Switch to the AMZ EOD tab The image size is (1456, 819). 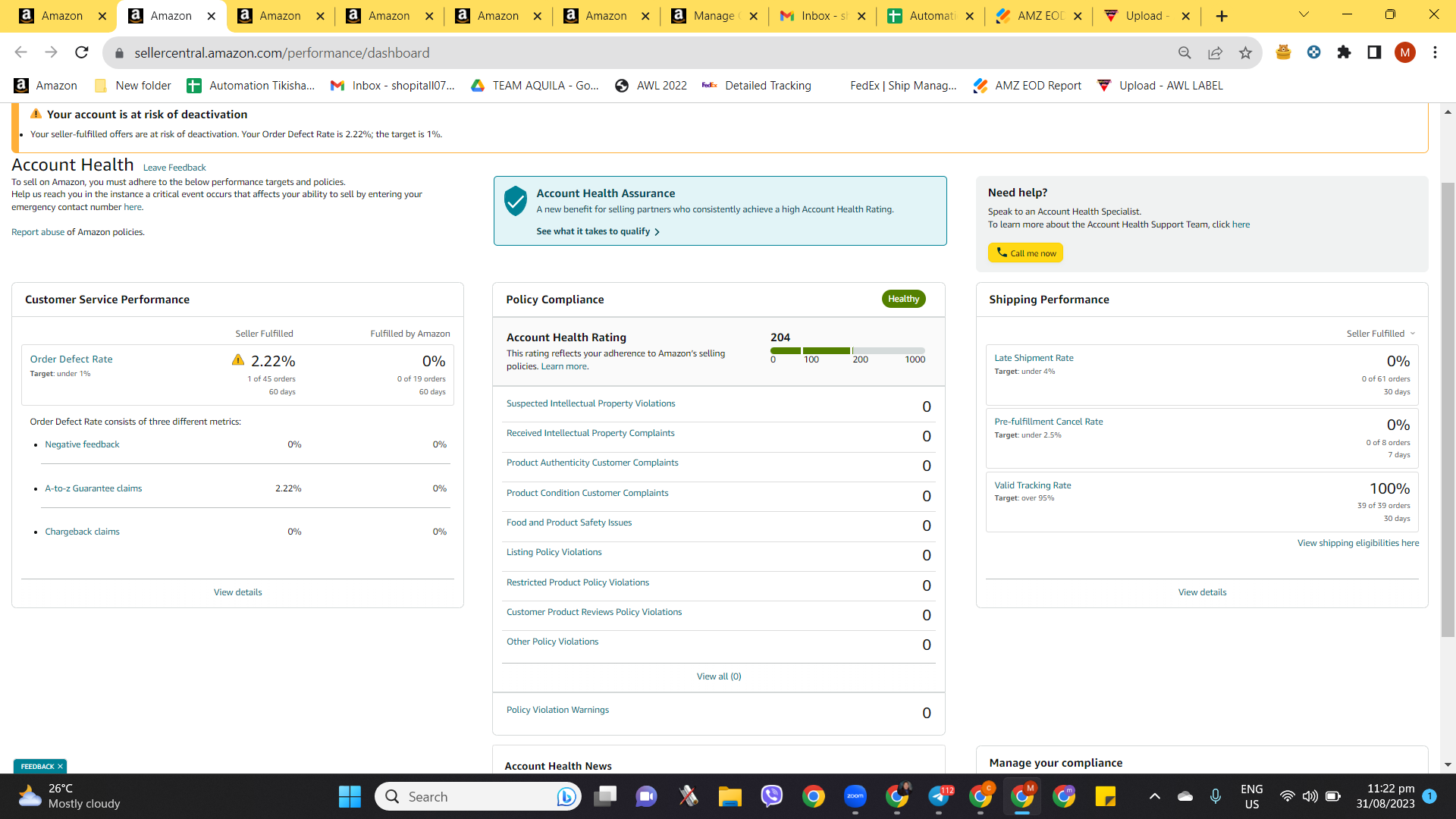pyautogui.click(x=1039, y=16)
